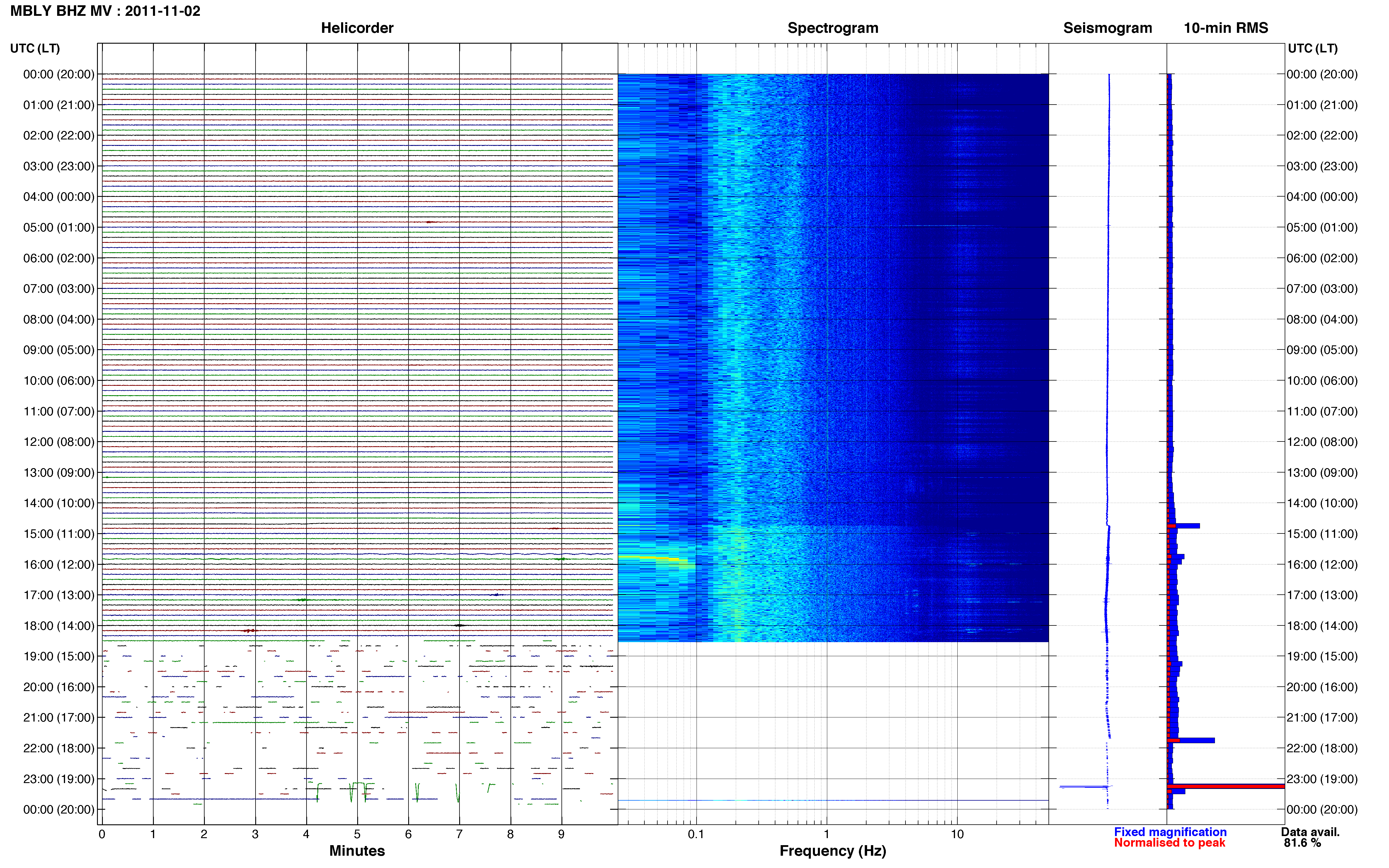This screenshot has height=868, width=1389.
Task: Click the left axis label '14:00 (10:00)'
Action: [x=59, y=504]
